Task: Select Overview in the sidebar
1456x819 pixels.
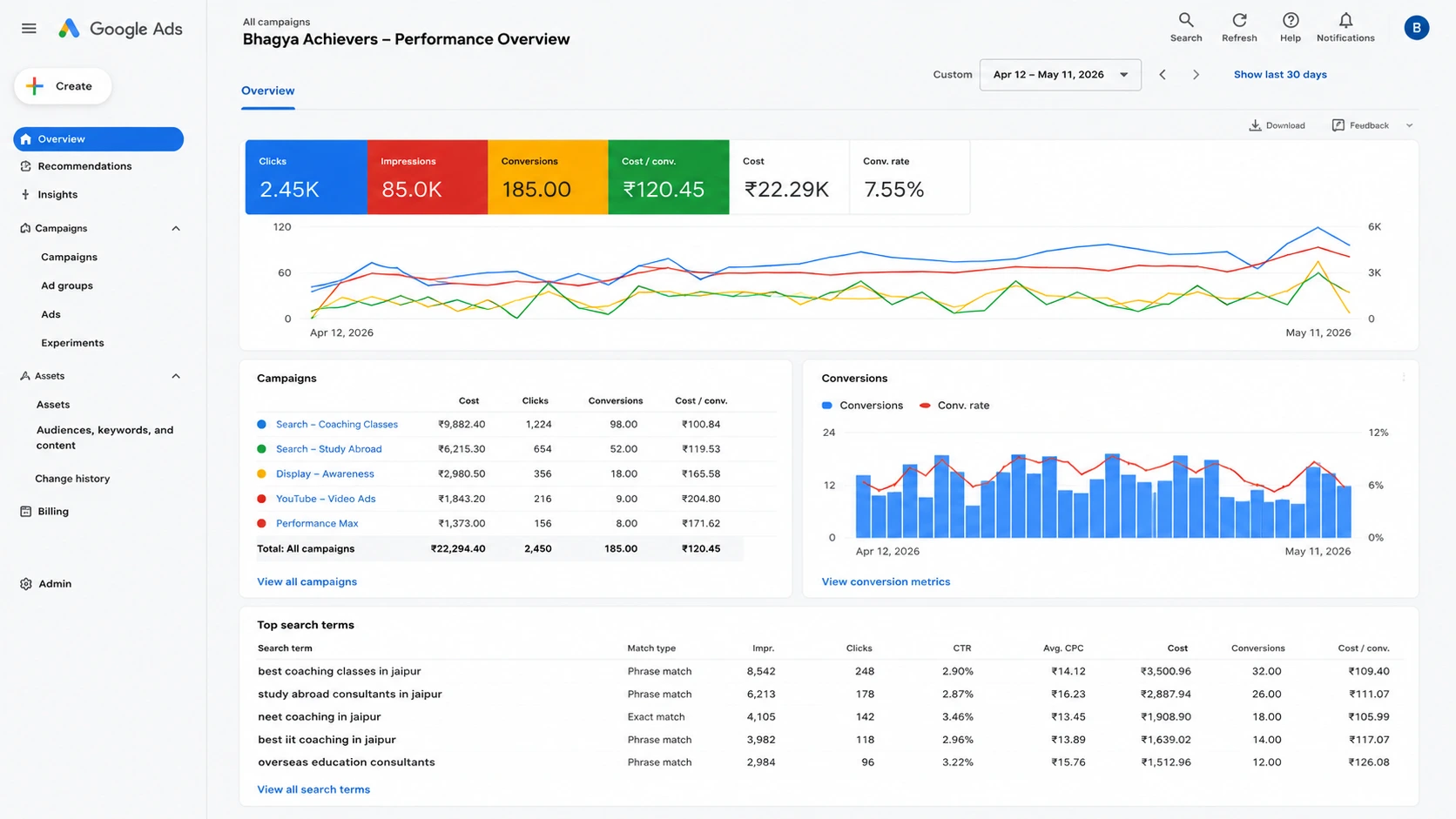Action: point(98,139)
